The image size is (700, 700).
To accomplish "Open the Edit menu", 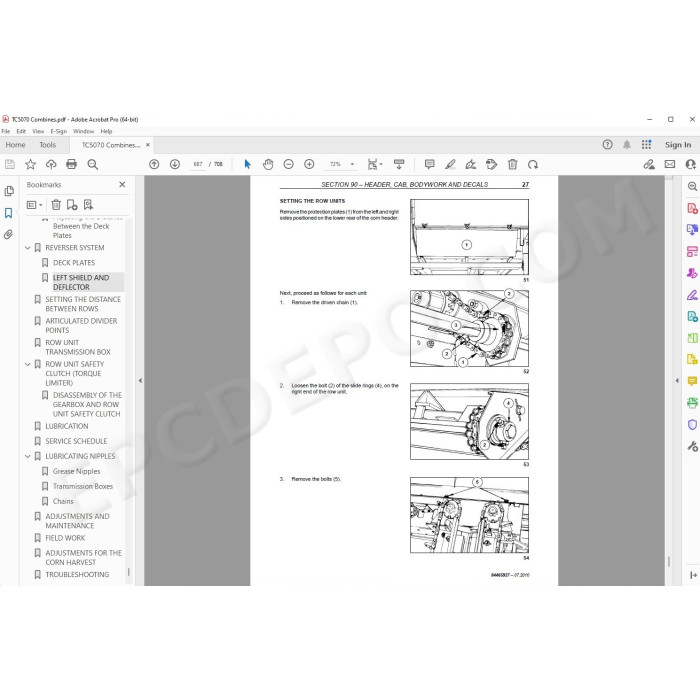I will (21, 131).
